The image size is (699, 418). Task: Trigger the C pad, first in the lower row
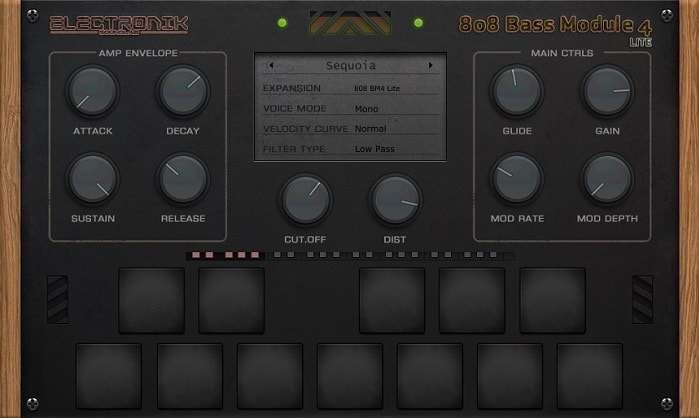coord(109,376)
